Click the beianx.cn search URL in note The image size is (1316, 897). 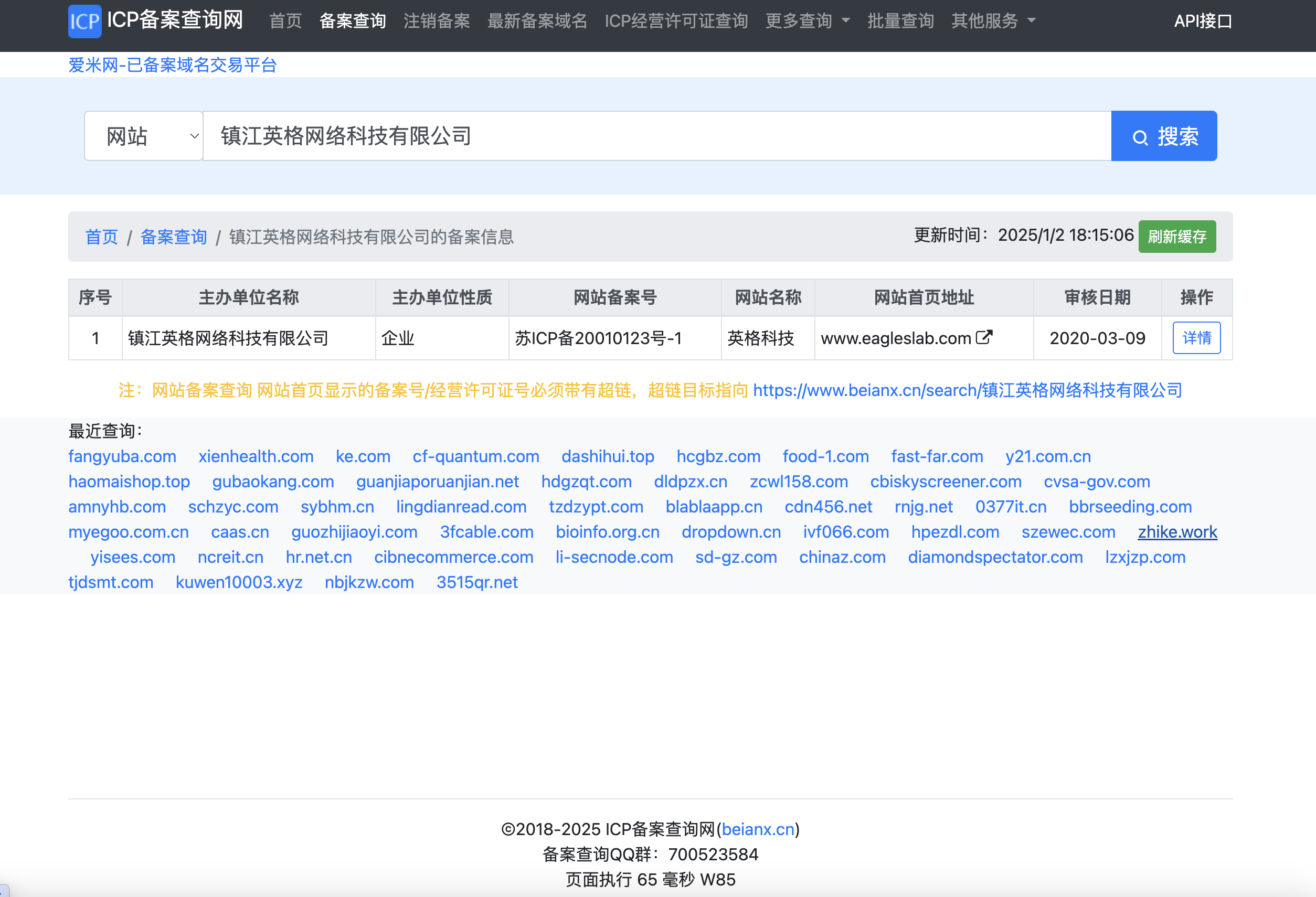point(967,390)
